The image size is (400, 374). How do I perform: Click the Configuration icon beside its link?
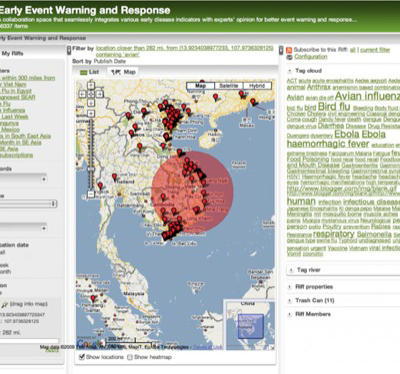point(289,57)
